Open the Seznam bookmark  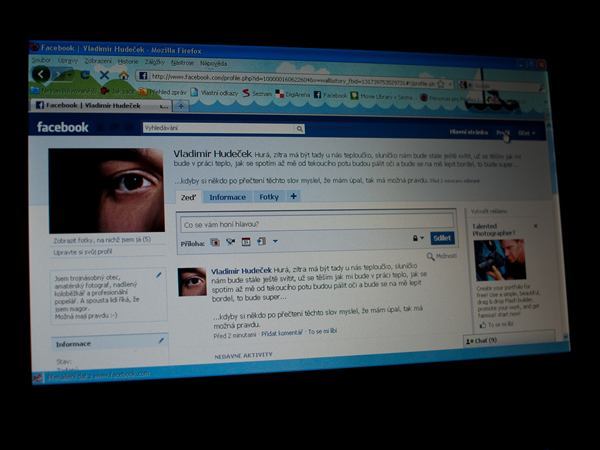tap(257, 93)
